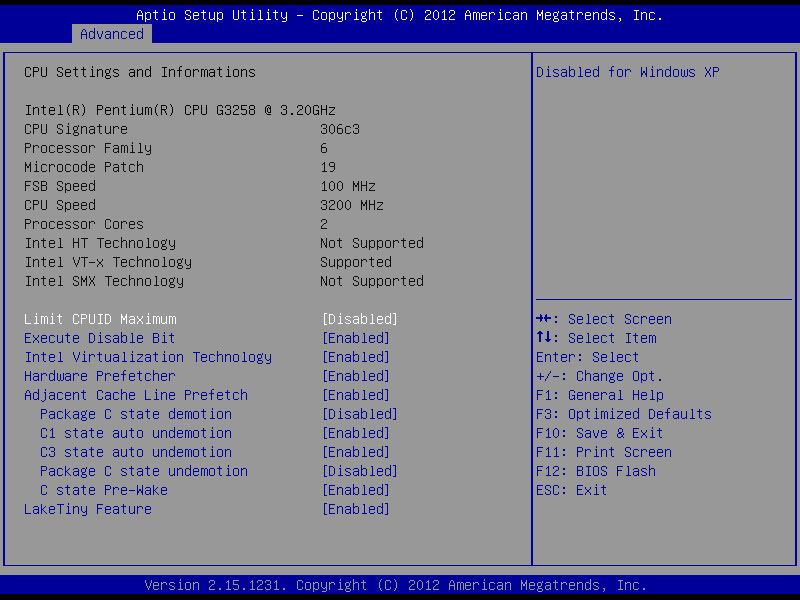Select Package C state undemotion option
This screenshot has width=800, height=600.
pos(144,471)
